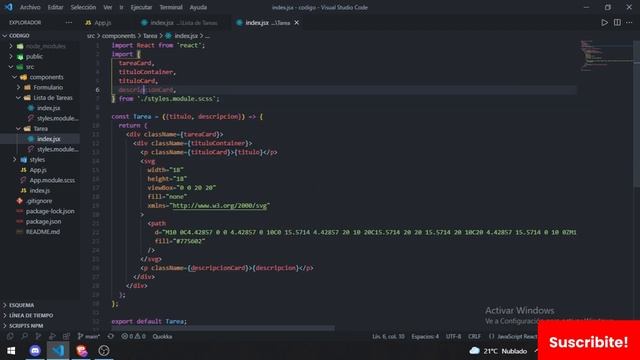Image resolution: width=640 pixels, height=360 pixels.
Task: Open package.json file
Action: tap(43, 221)
